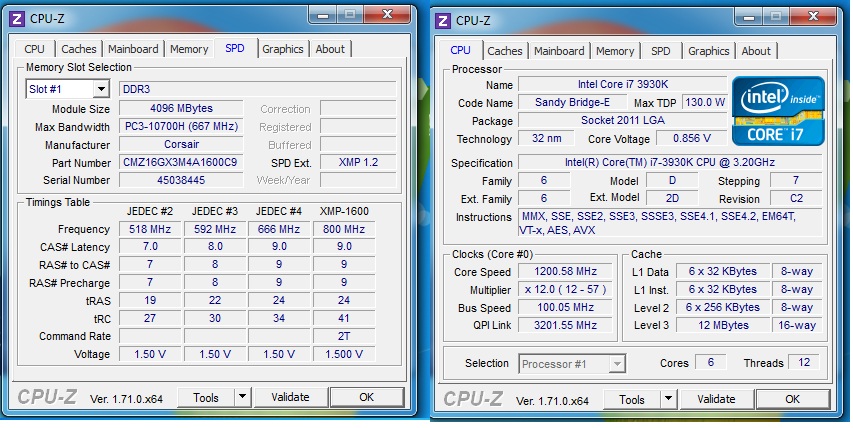
Task: Click the Technology 32 nm field
Action: click(546, 138)
